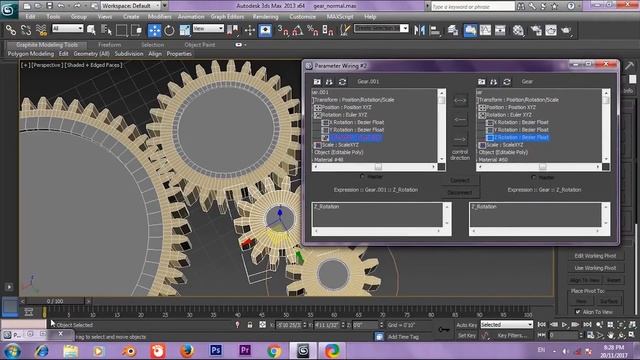
Task: Click the two-way connection arrow button
Action: coord(460,100)
